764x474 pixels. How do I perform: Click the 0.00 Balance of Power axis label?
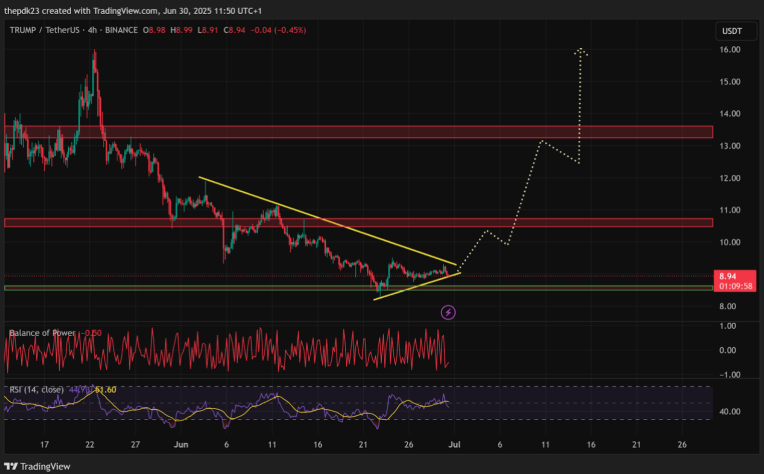click(x=727, y=350)
